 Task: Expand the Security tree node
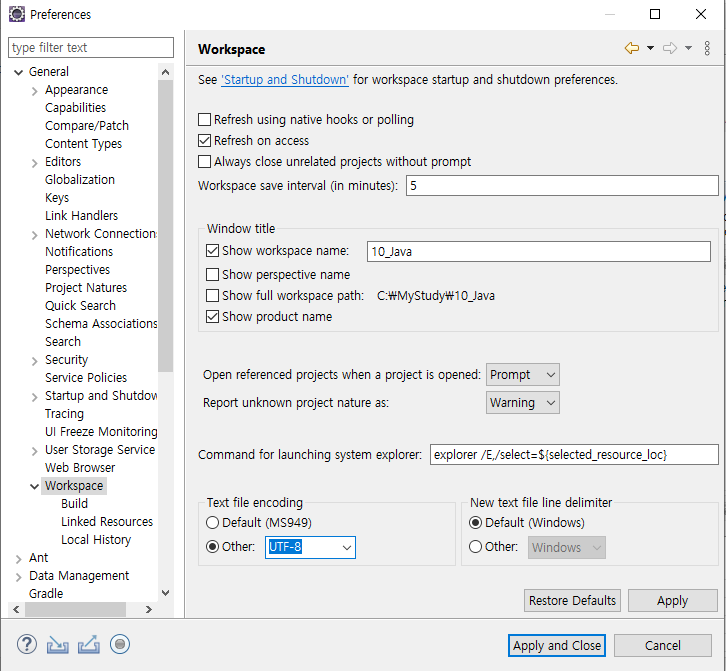(35, 361)
